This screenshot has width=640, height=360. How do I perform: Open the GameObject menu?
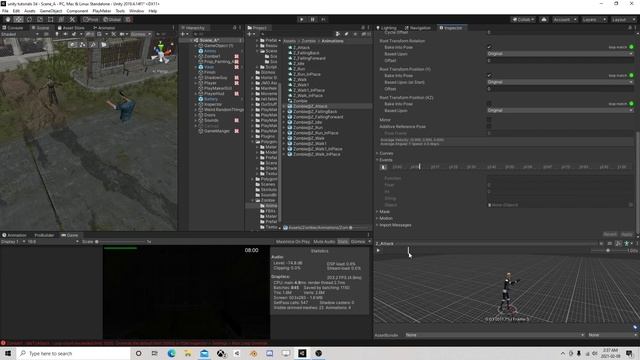pos(51,11)
